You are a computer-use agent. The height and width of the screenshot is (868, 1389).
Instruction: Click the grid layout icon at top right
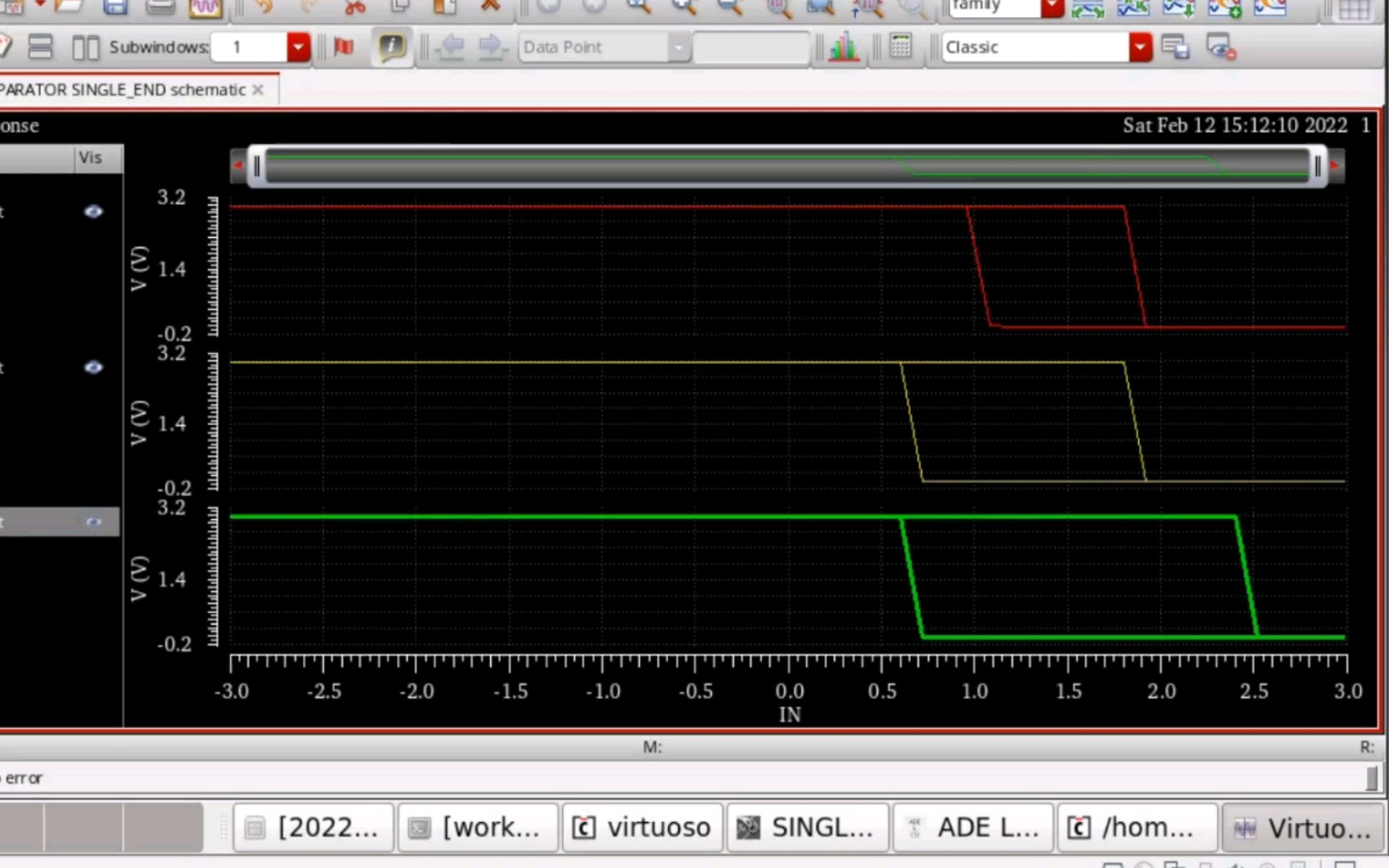tap(1354, 8)
